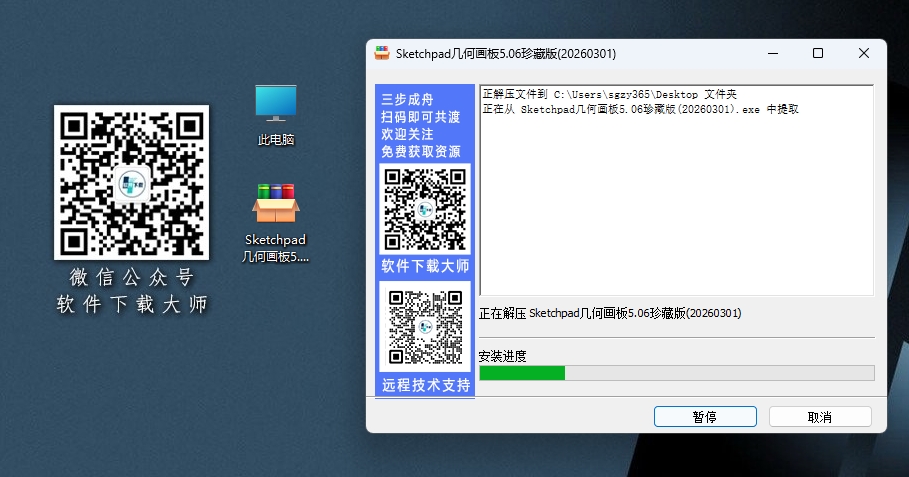The height and width of the screenshot is (477, 909).
Task: Click the 暂停 (pause) button
Action: (705, 417)
